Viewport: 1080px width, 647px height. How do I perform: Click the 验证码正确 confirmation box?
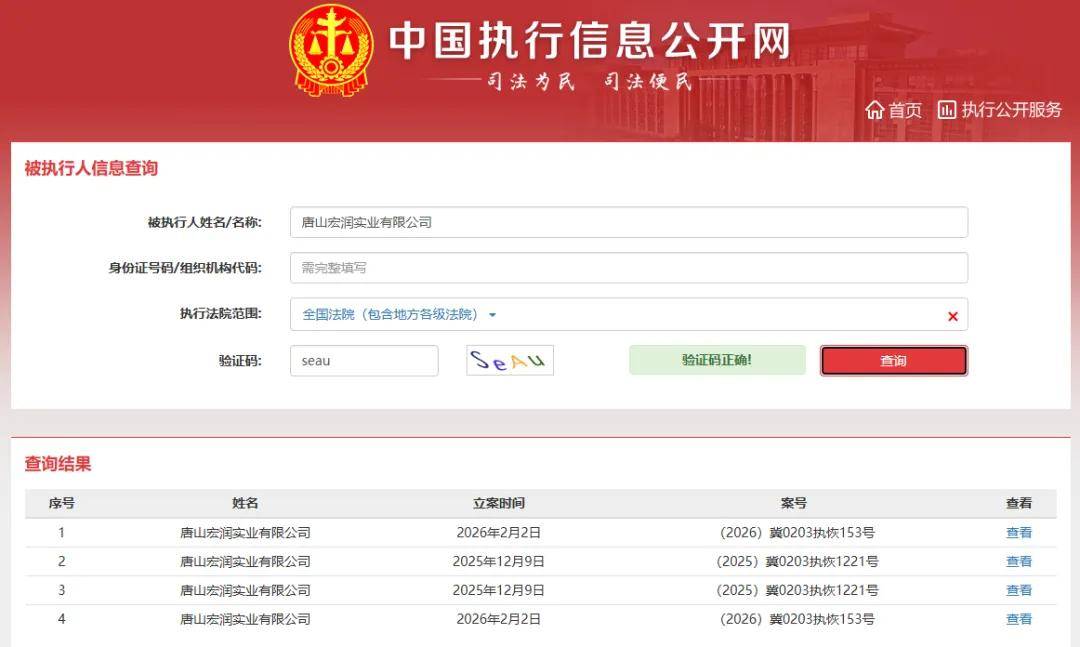pos(716,360)
